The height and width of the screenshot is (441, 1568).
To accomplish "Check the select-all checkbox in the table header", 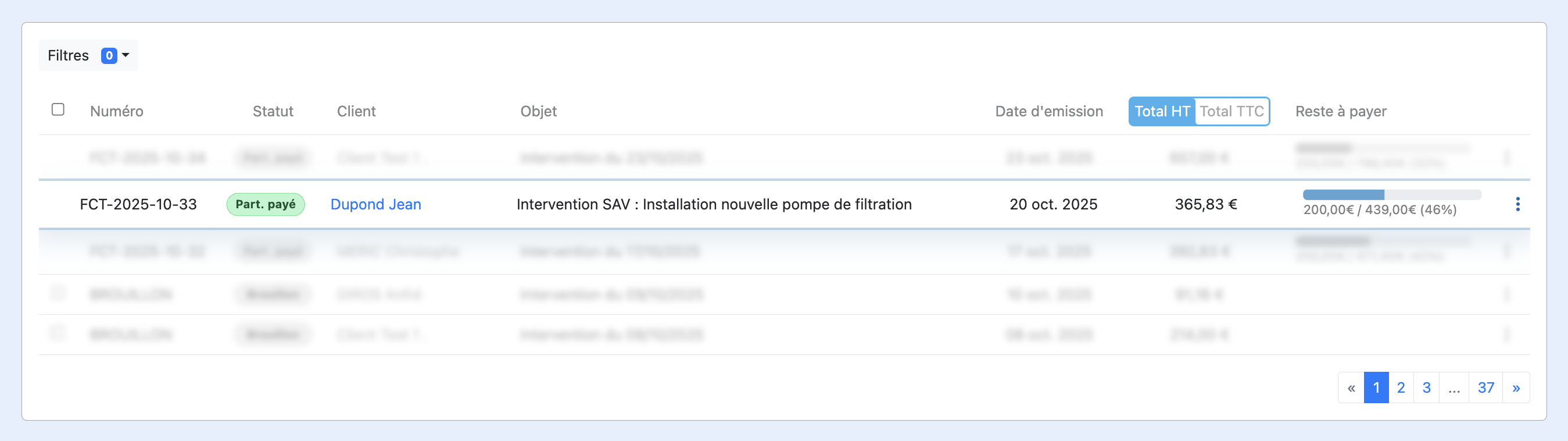I will pyautogui.click(x=59, y=108).
